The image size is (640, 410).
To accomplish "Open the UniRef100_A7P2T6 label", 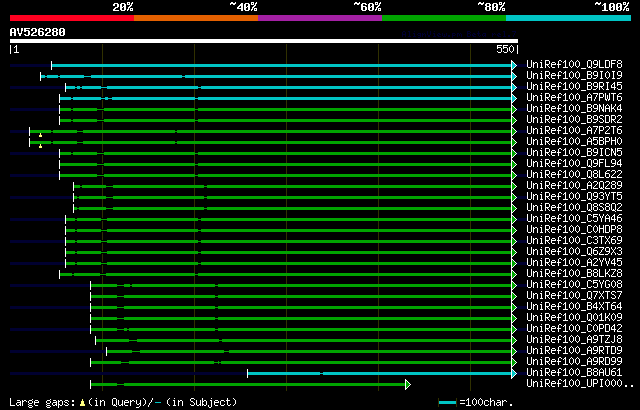I will (x=574, y=131).
